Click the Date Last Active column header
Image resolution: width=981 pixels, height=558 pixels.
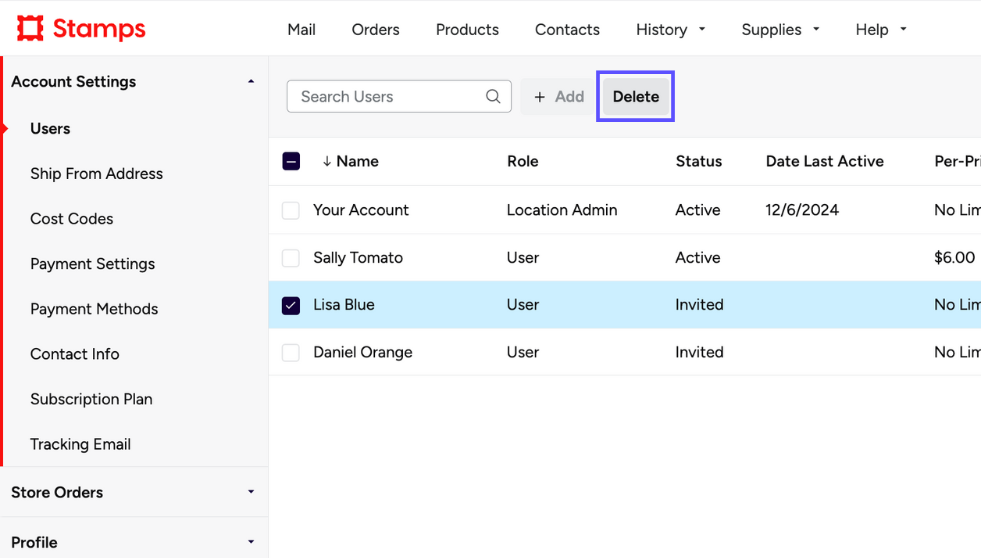825,161
